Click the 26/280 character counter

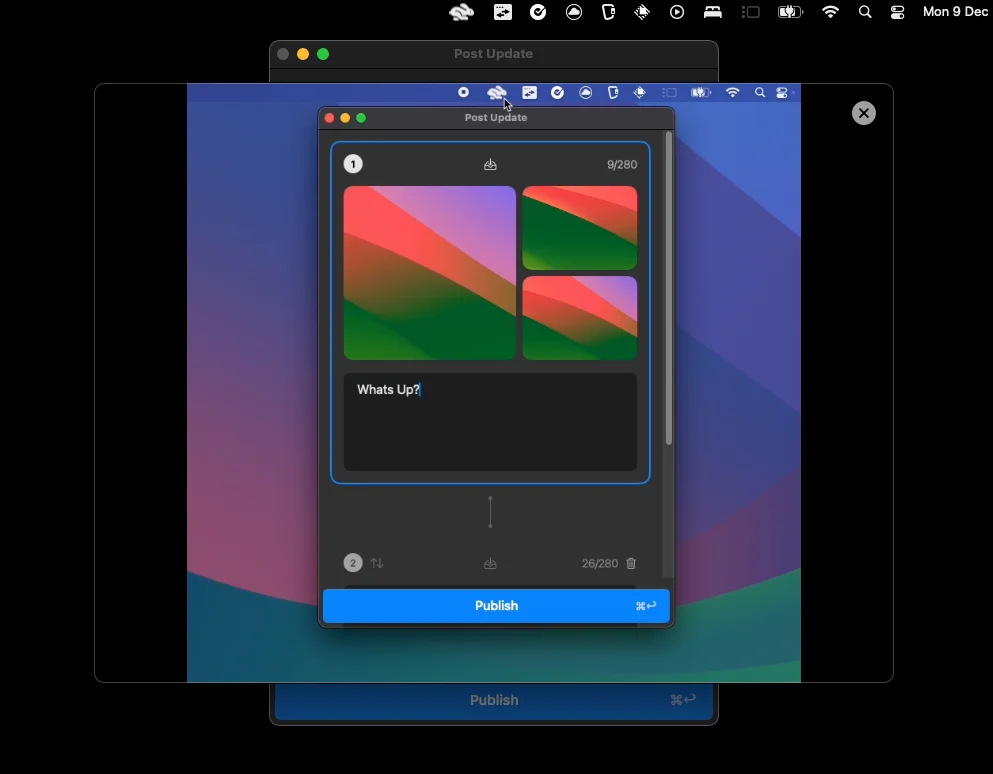(600, 563)
